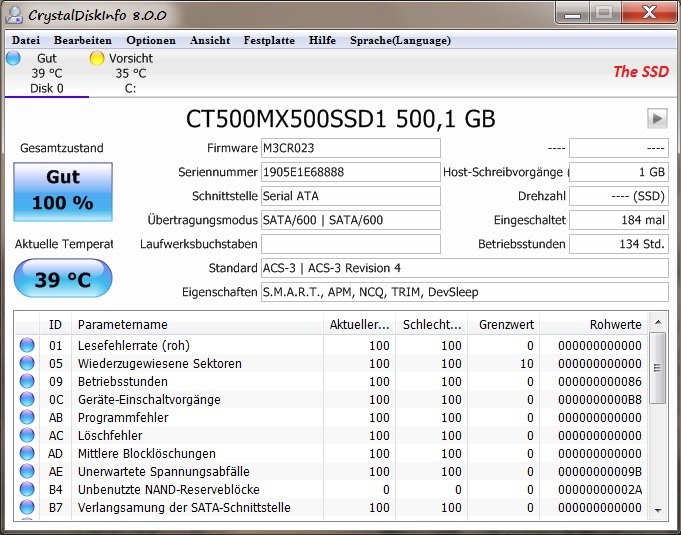Click the Rohwerte column header

coord(593,324)
